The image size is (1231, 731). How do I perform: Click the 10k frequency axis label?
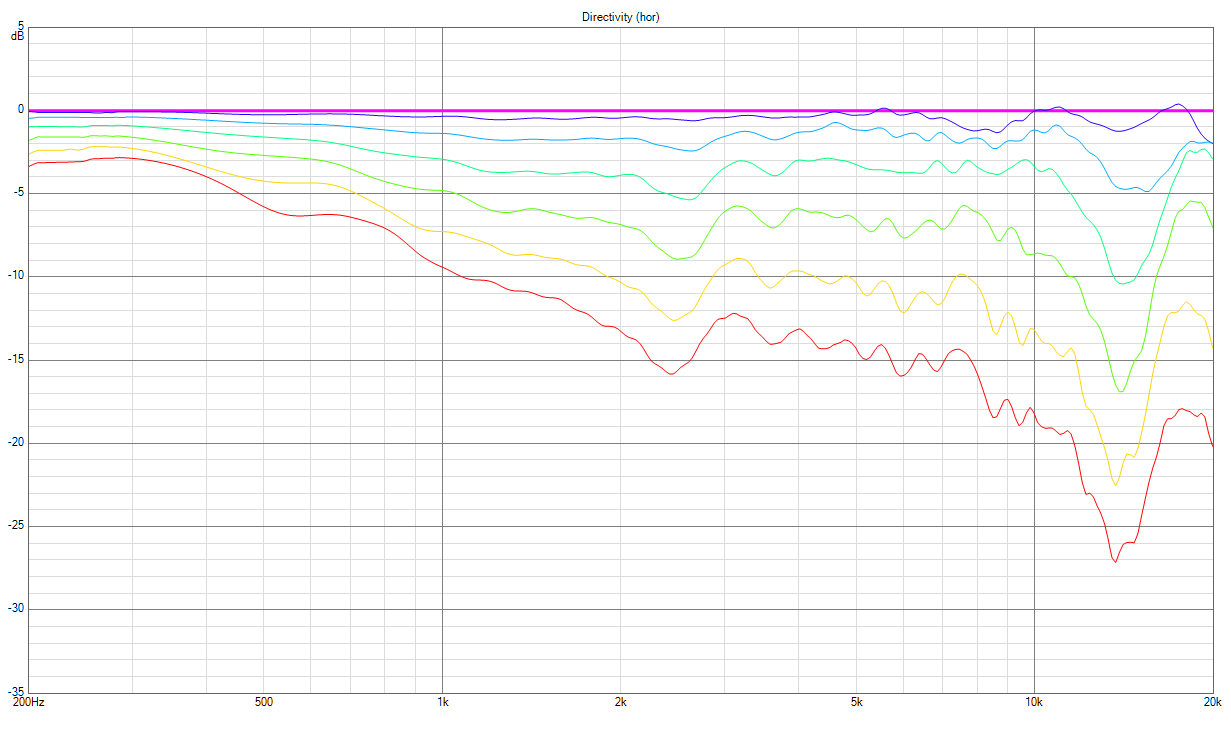[1034, 702]
